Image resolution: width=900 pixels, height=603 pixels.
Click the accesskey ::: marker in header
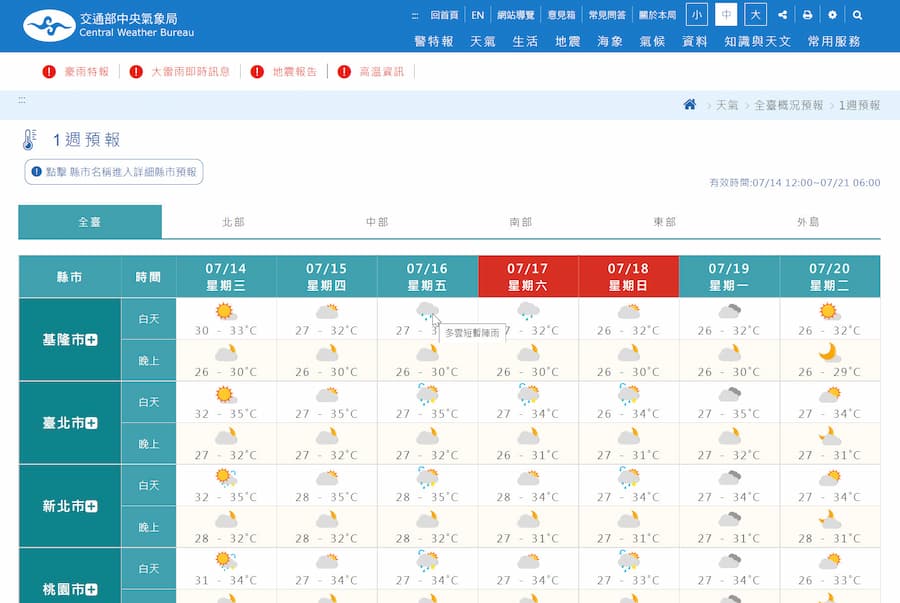(415, 16)
